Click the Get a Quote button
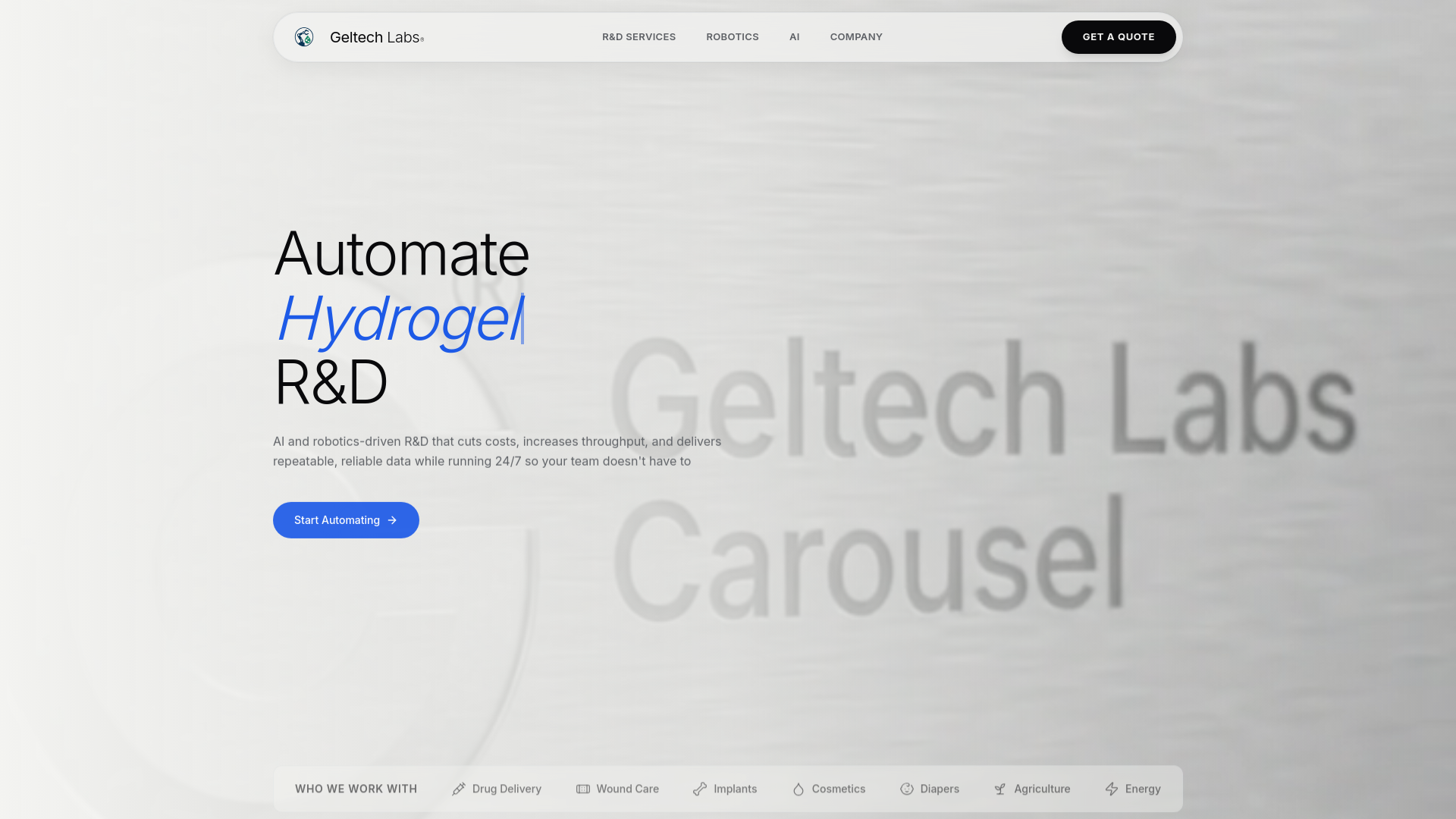This screenshot has width=1456, height=819. (x=1119, y=37)
